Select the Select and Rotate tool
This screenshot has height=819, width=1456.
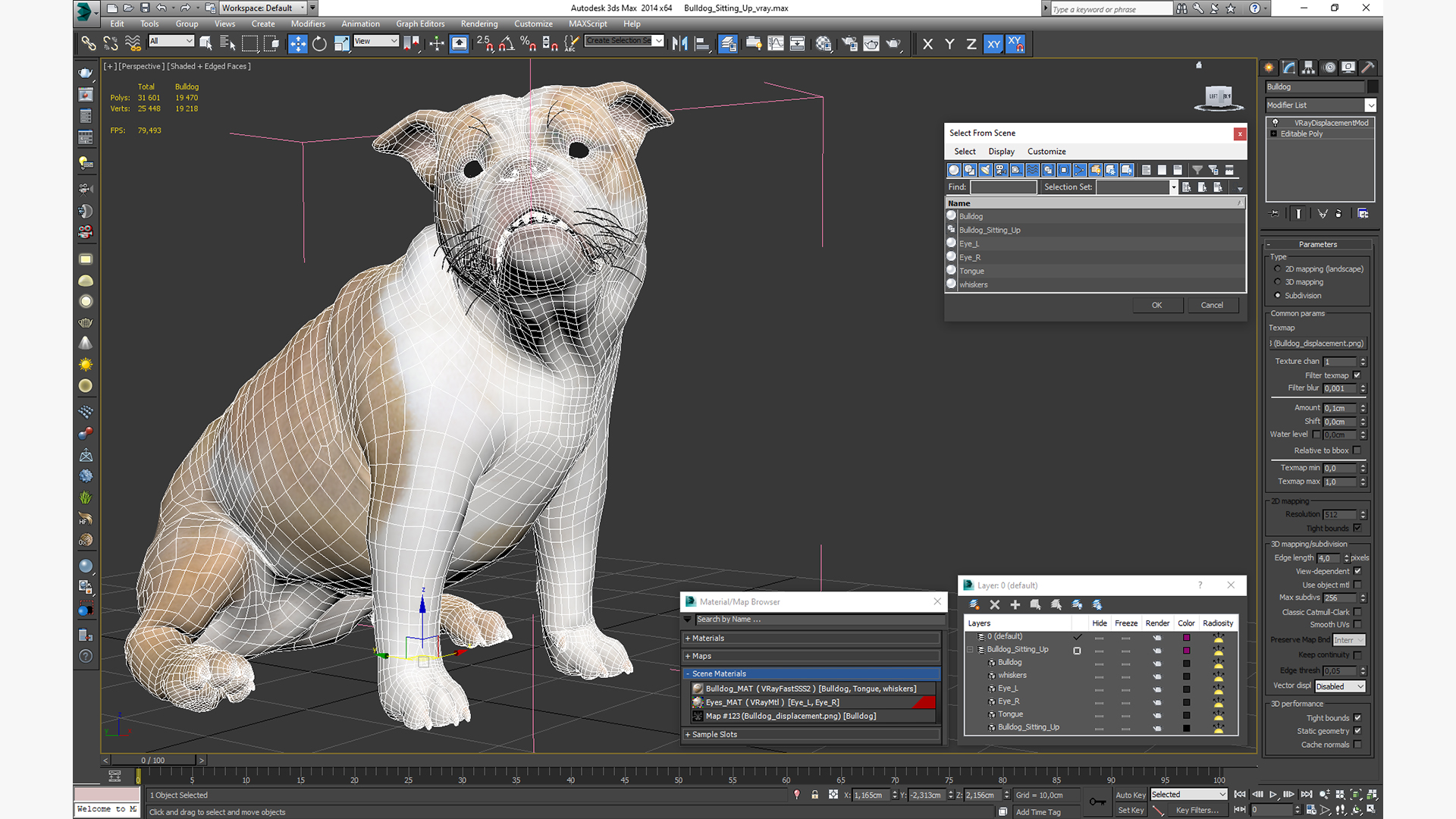(319, 44)
